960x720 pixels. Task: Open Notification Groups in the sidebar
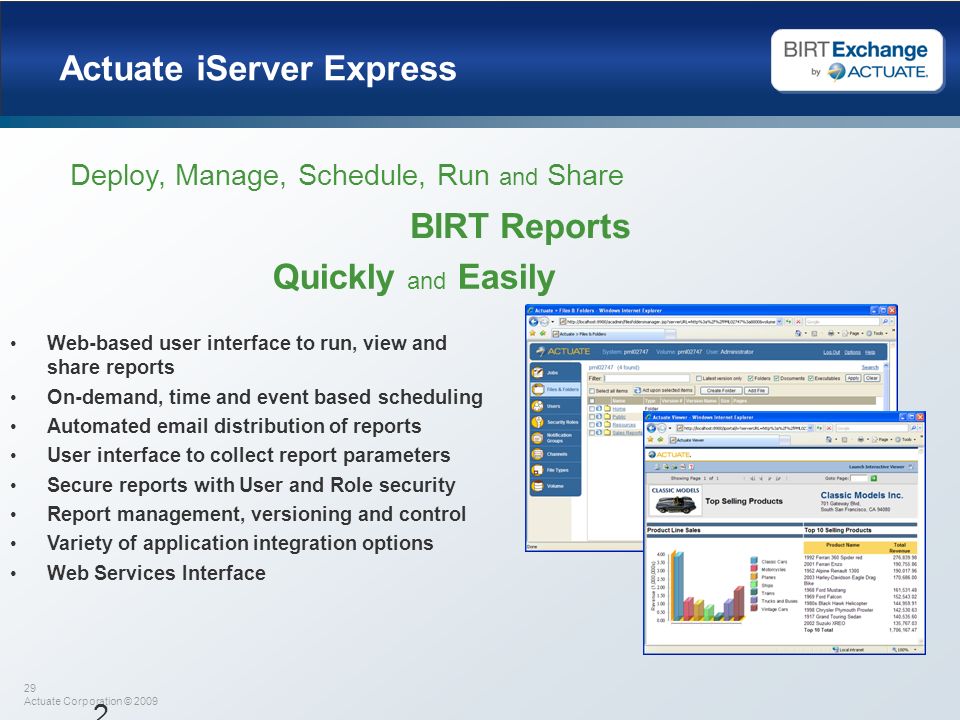(x=555, y=438)
